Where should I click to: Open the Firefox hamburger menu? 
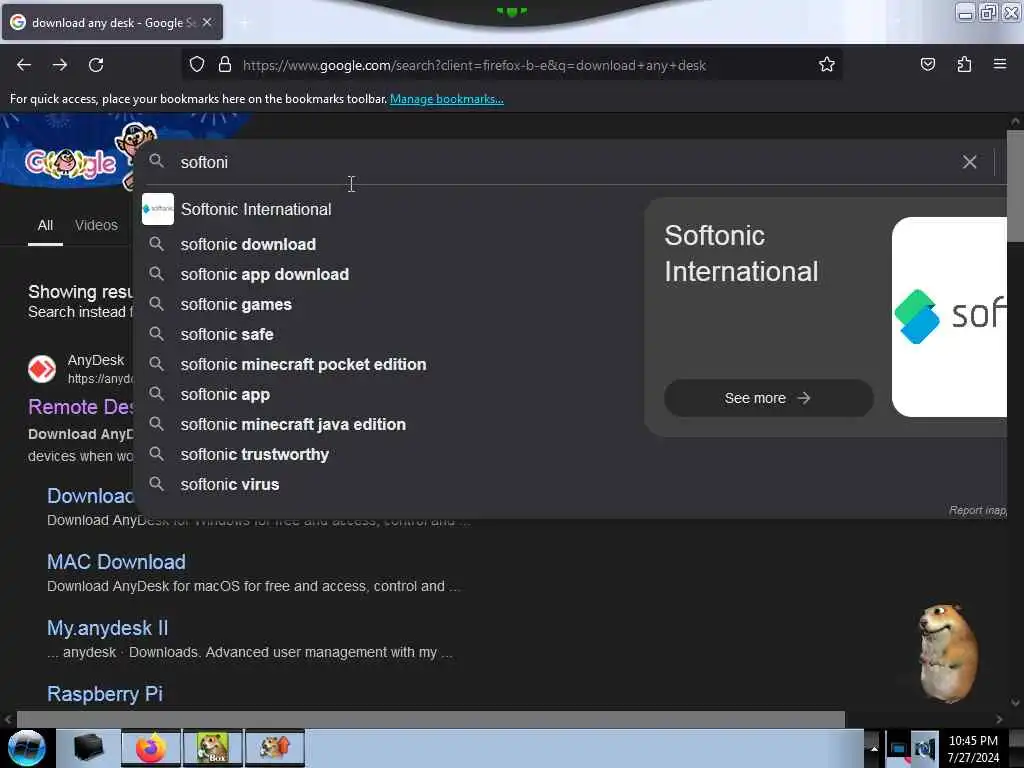coord(1000,64)
